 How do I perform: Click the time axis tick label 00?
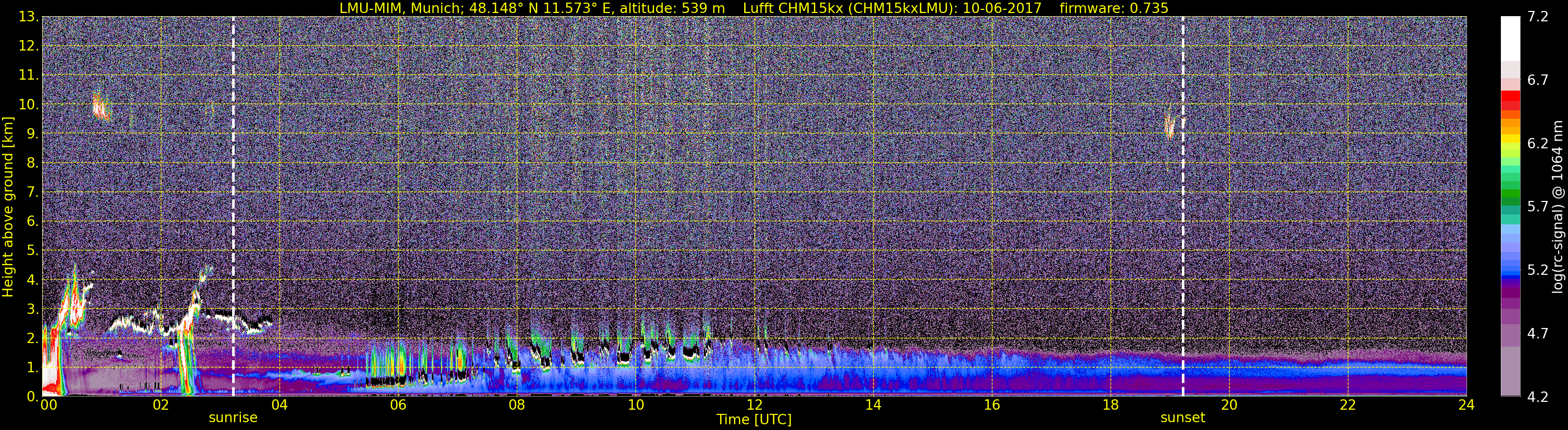pyautogui.click(x=48, y=406)
